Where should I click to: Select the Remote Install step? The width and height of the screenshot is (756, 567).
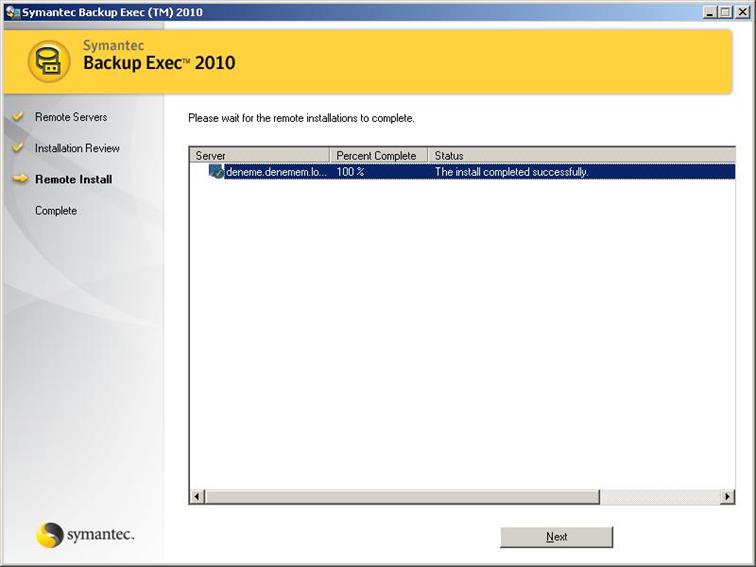click(74, 179)
